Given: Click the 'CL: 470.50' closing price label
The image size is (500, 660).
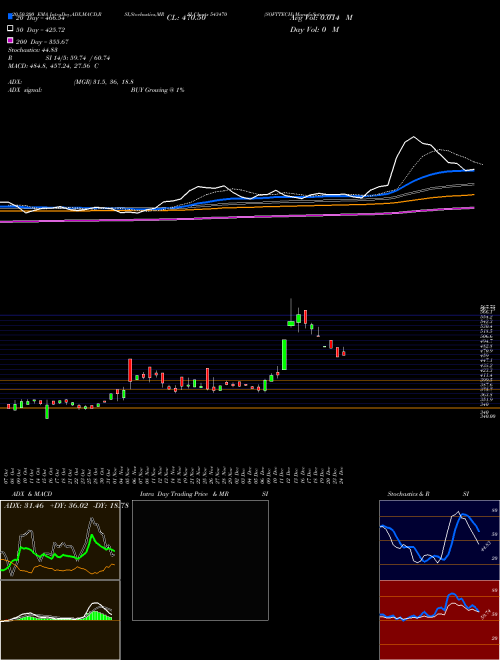Looking at the screenshot, I should click(x=186, y=18).
